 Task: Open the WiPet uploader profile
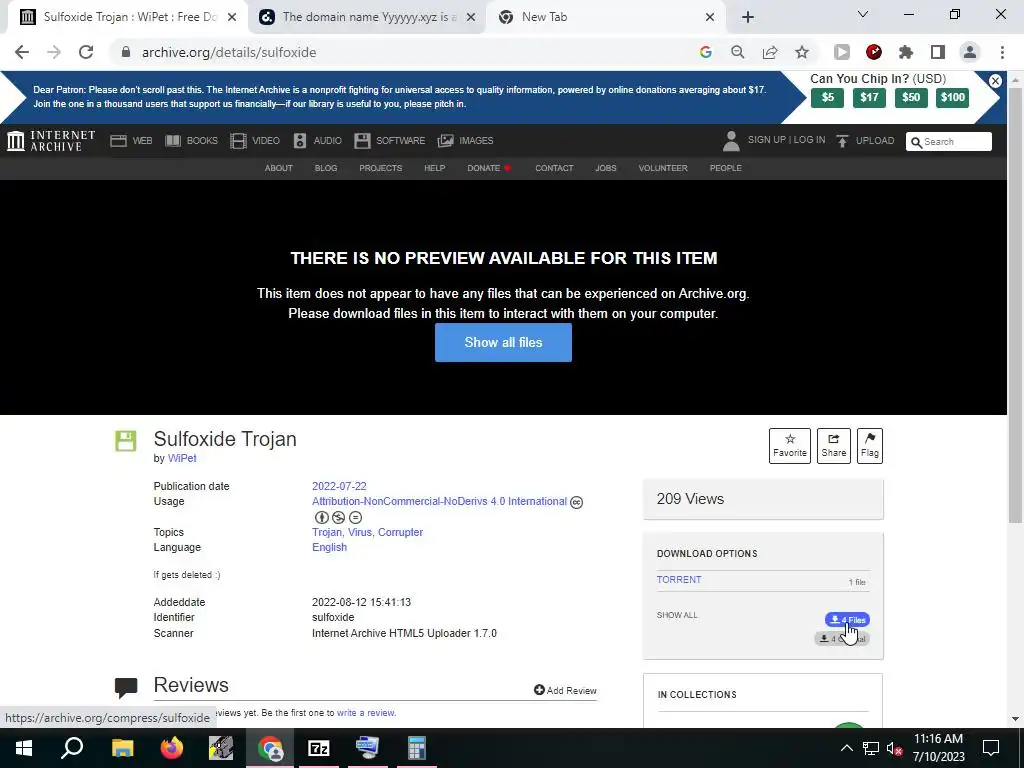pos(182,458)
